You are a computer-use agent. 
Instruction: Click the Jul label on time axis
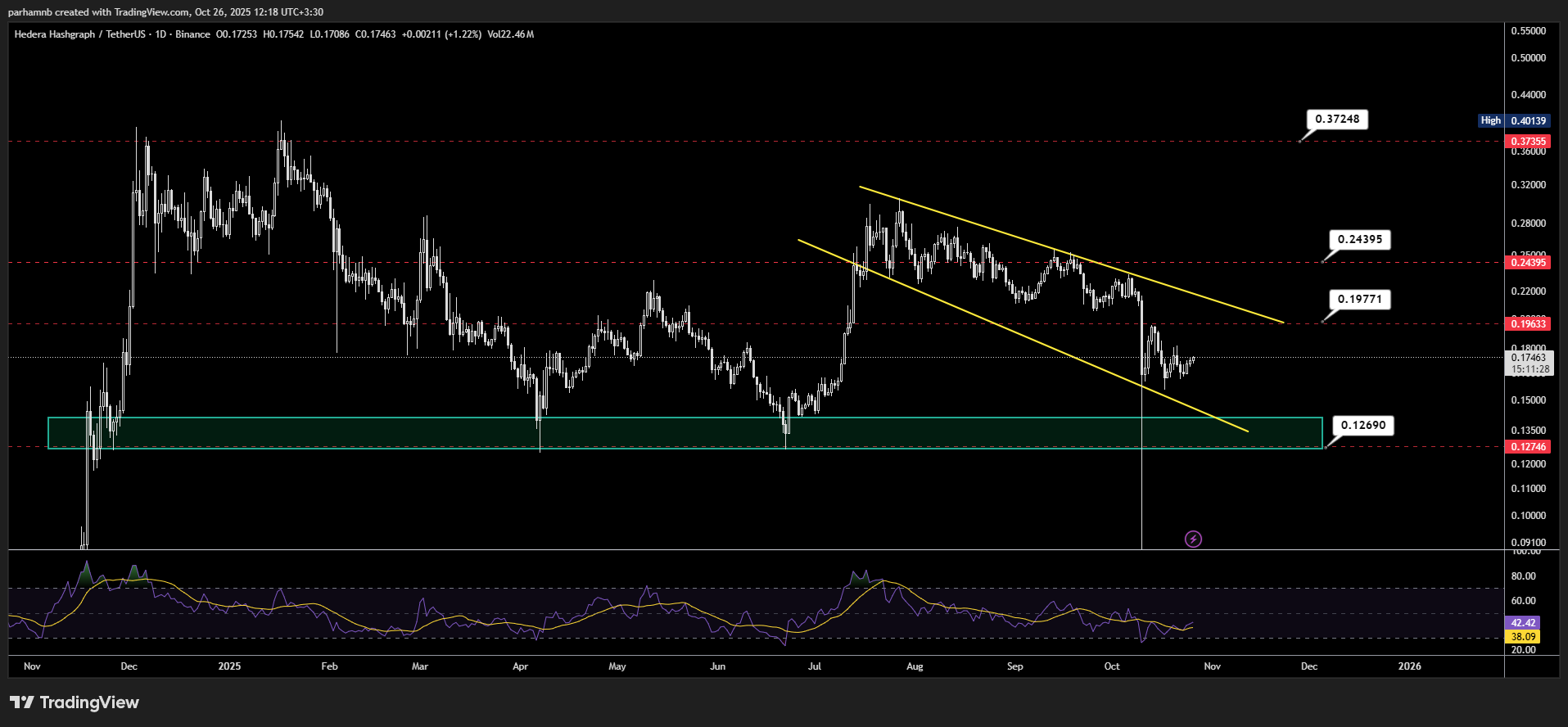click(x=814, y=666)
